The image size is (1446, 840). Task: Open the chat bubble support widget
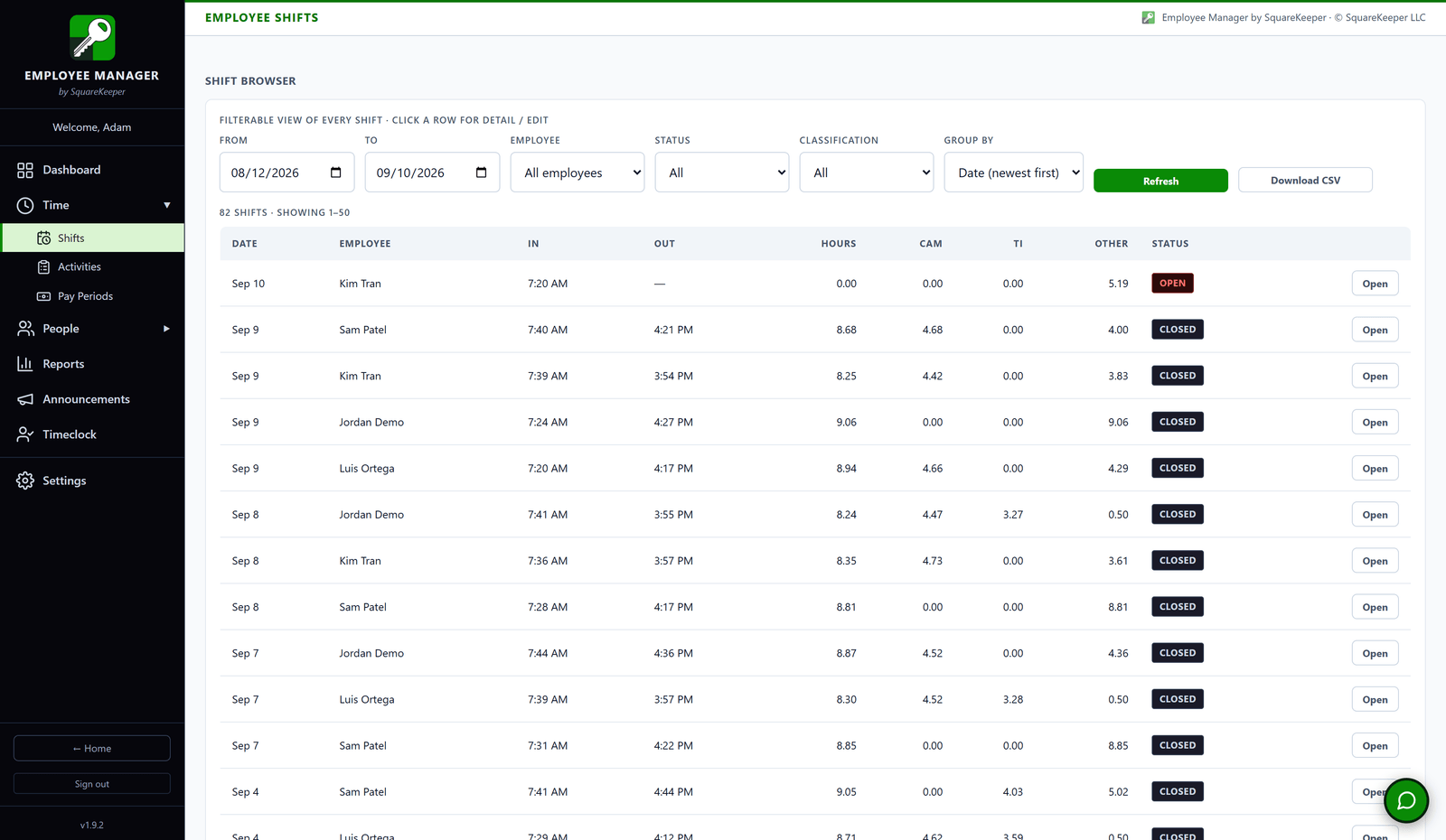(1406, 800)
